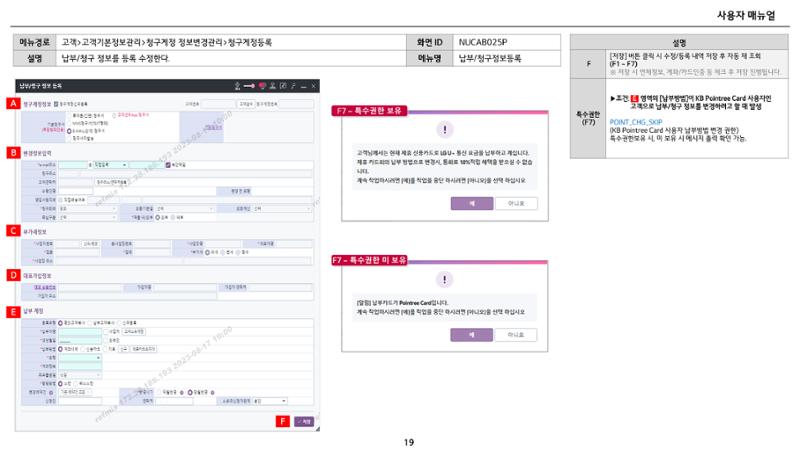Select the filled radio in the 납부일 options
Viewport: 800px width, 450px height.
pyautogui.click(x=190, y=392)
